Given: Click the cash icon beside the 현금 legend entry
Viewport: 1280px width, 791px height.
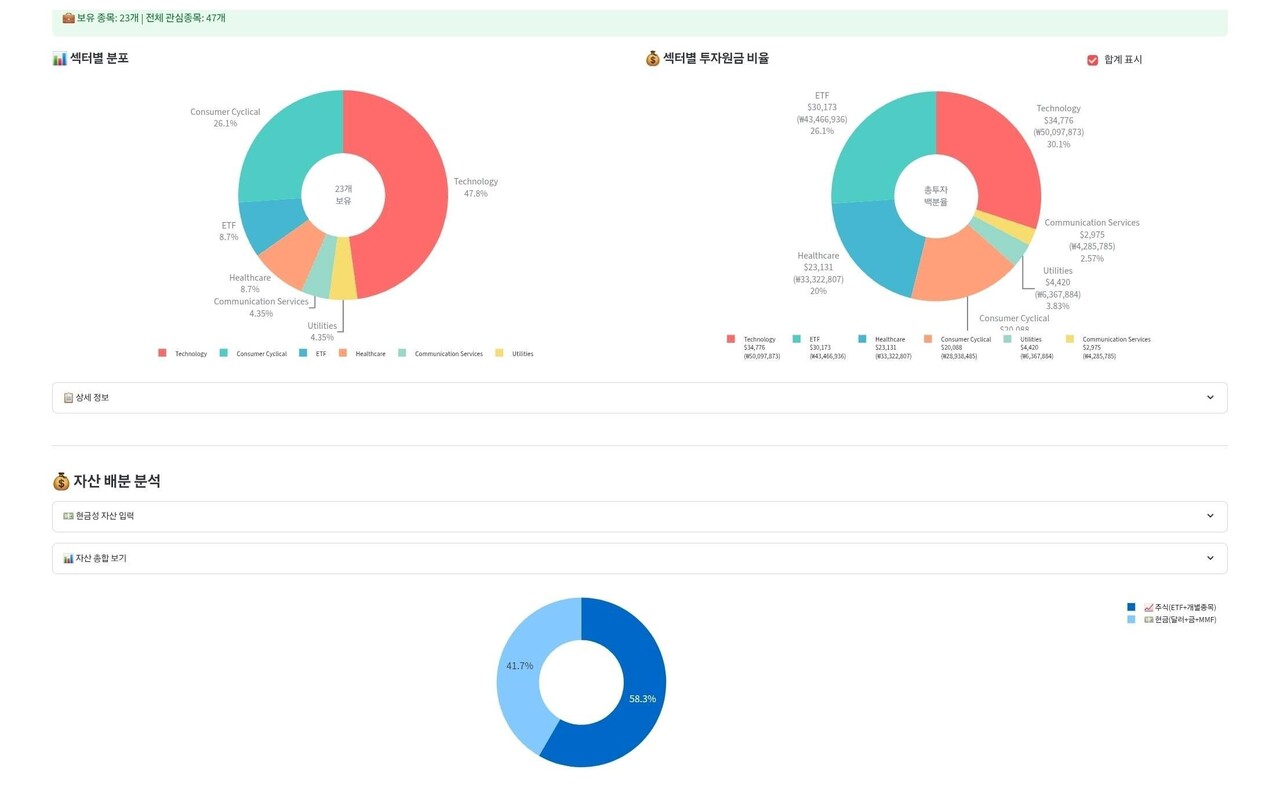Looking at the screenshot, I should [1148, 619].
